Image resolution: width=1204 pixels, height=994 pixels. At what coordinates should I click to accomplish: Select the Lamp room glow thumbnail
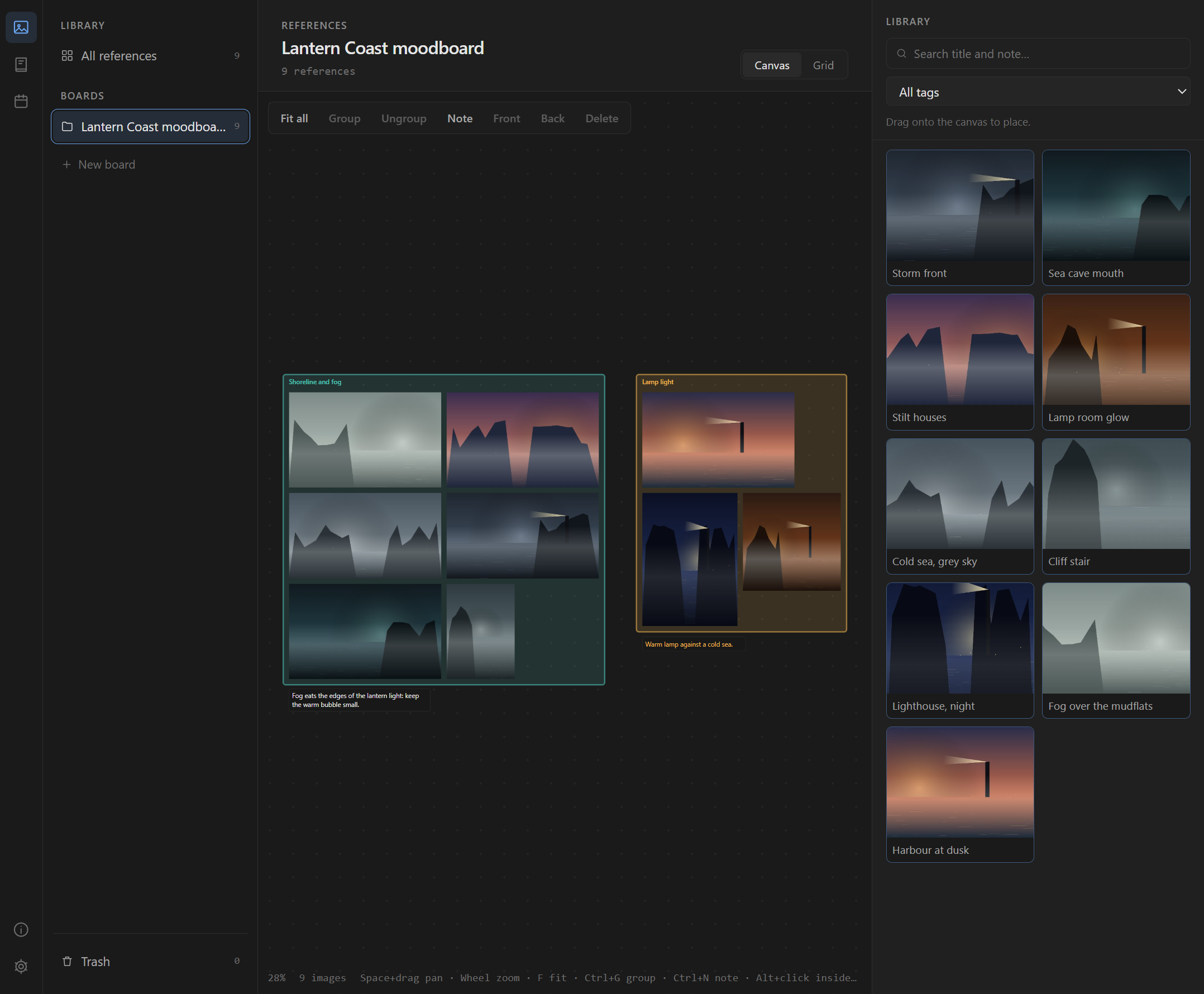click(1116, 362)
